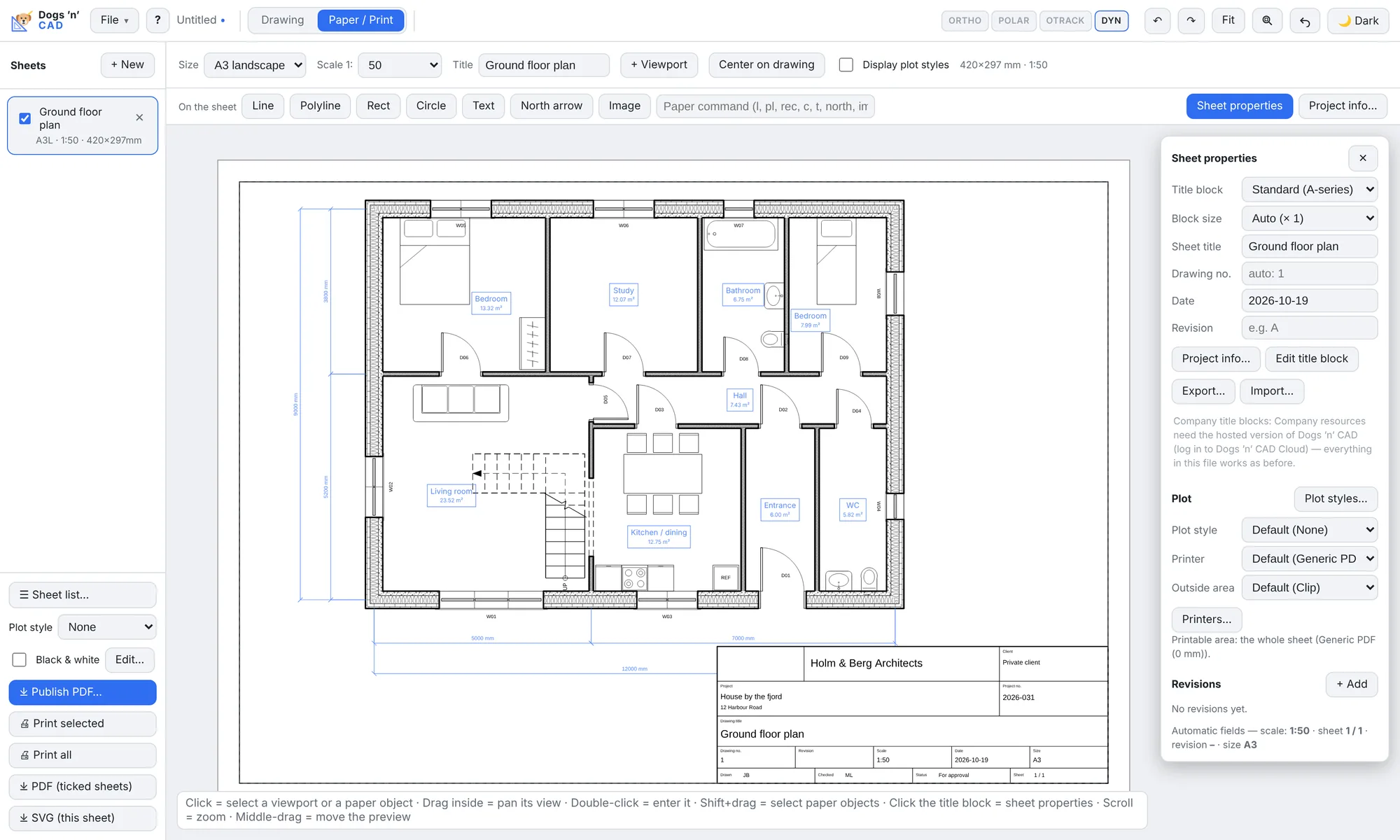Open the Block size Auto dropdown
Screen dimensions: 1400x840
[x=1310, y=218]
